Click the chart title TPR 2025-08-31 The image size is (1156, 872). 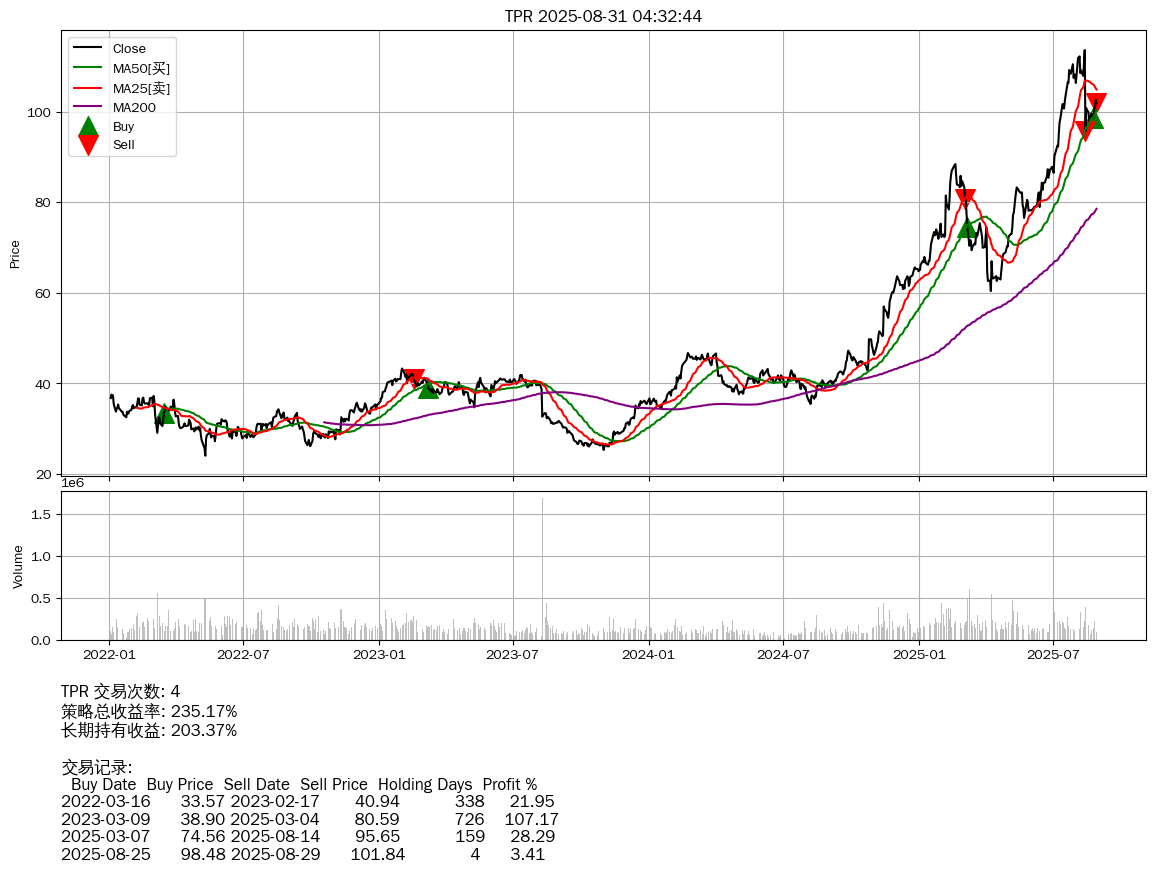(603, 16)
